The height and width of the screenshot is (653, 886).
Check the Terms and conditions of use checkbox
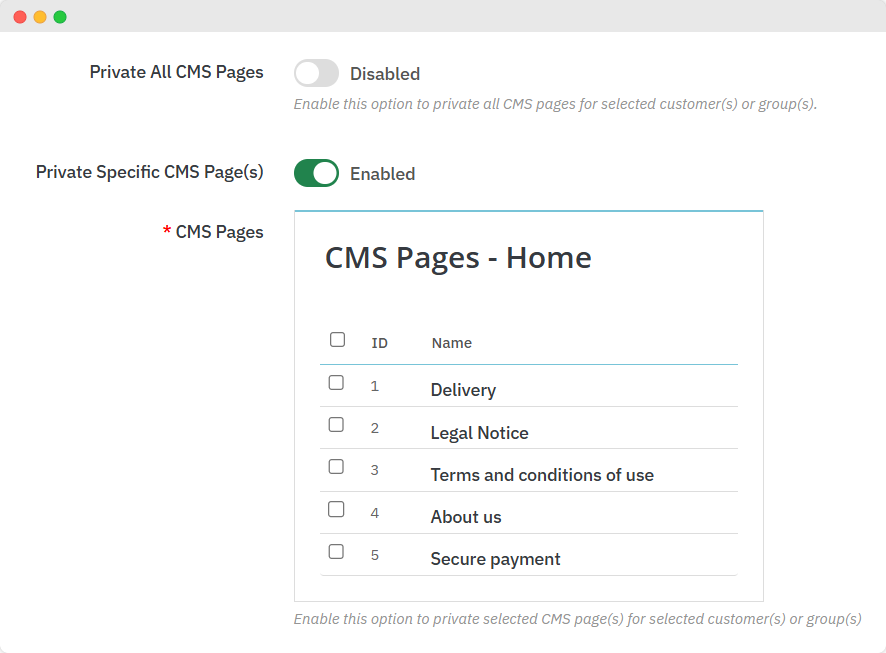336,467
